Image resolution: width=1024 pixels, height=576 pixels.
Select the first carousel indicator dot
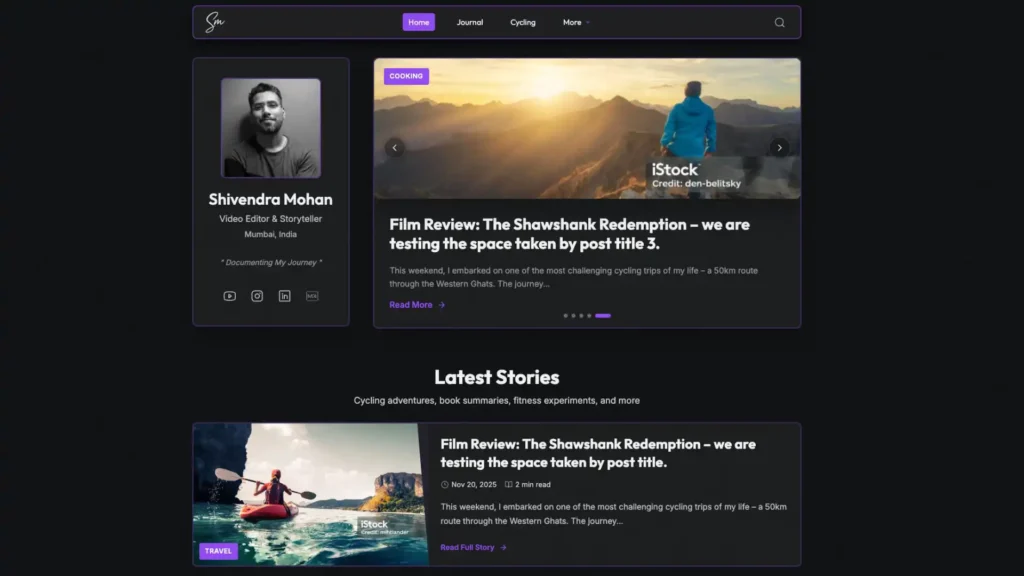pos(565,315)
